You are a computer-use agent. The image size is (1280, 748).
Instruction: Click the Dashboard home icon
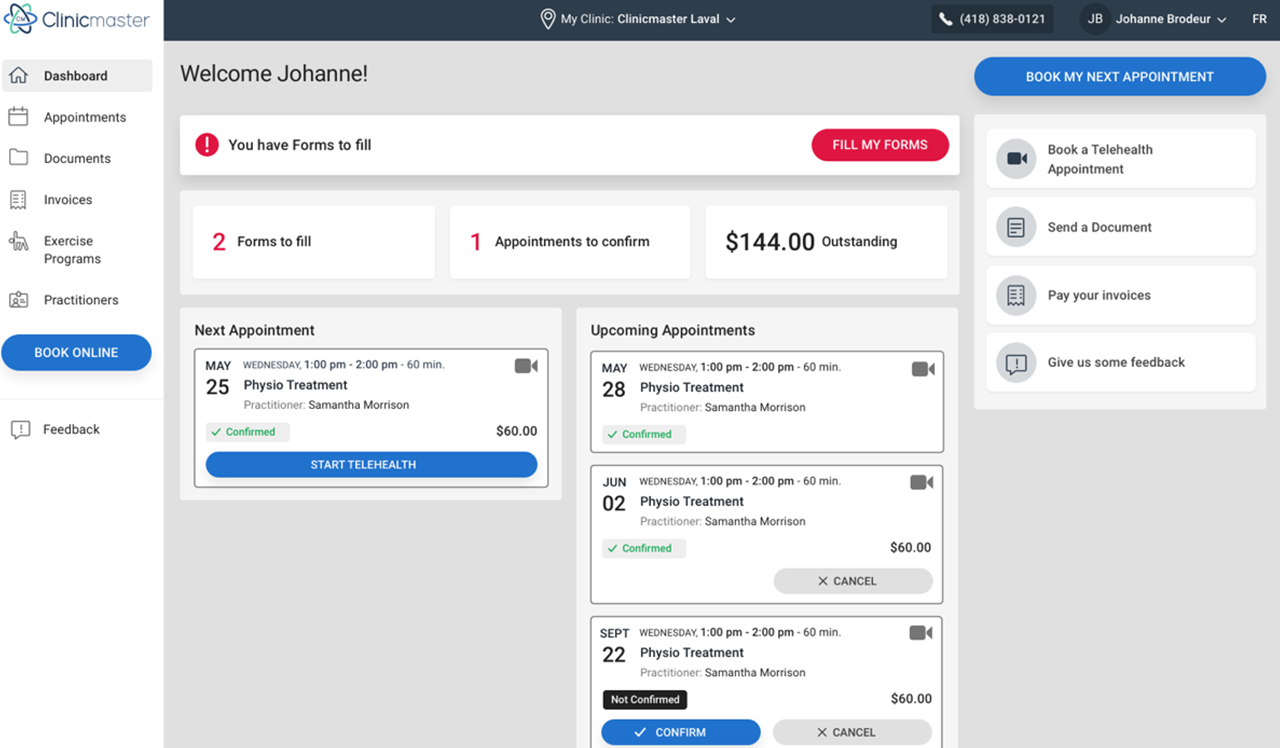pyautogui.click(x=18, y=76)
